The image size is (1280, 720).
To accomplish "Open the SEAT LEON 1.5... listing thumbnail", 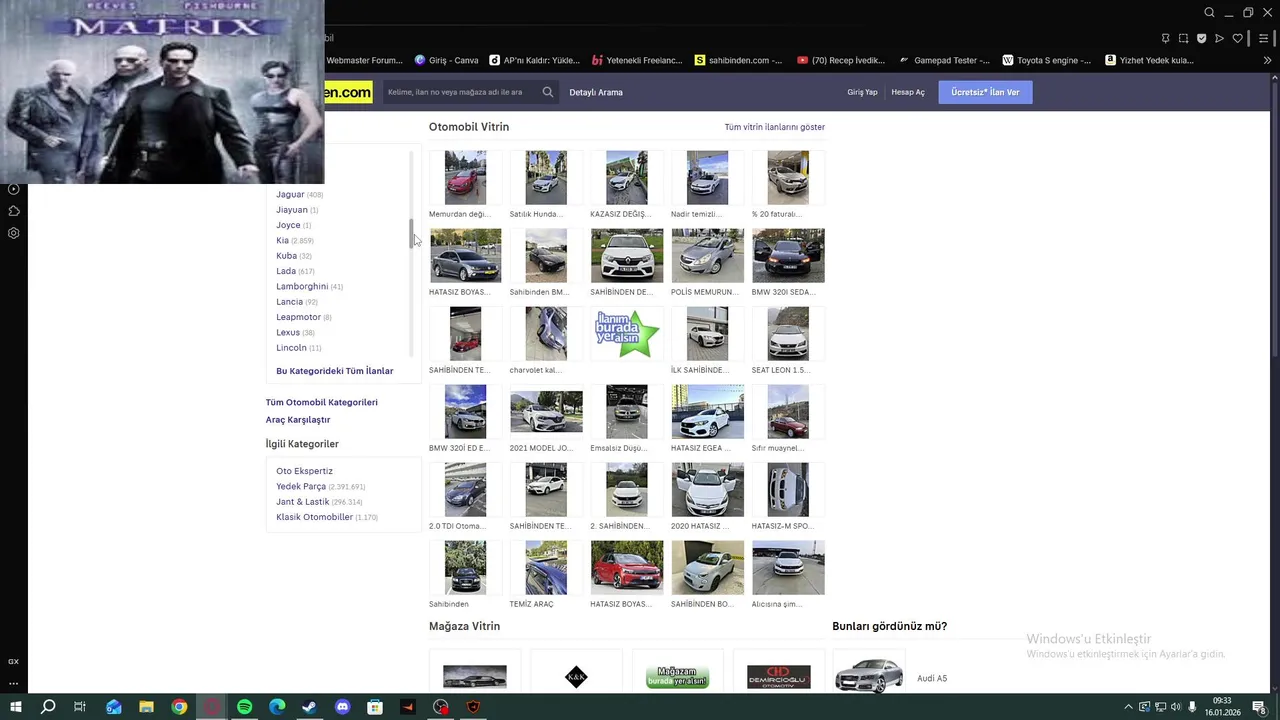I will [x=788, y=333].
